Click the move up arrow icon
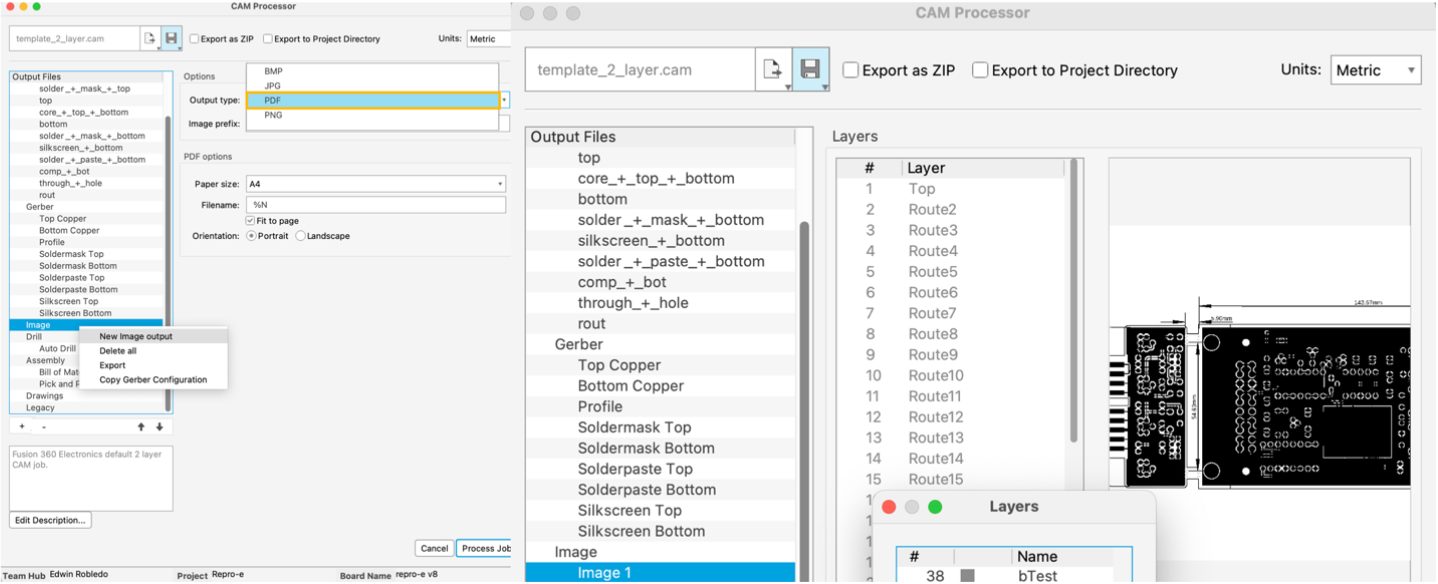 click(141, 427)
